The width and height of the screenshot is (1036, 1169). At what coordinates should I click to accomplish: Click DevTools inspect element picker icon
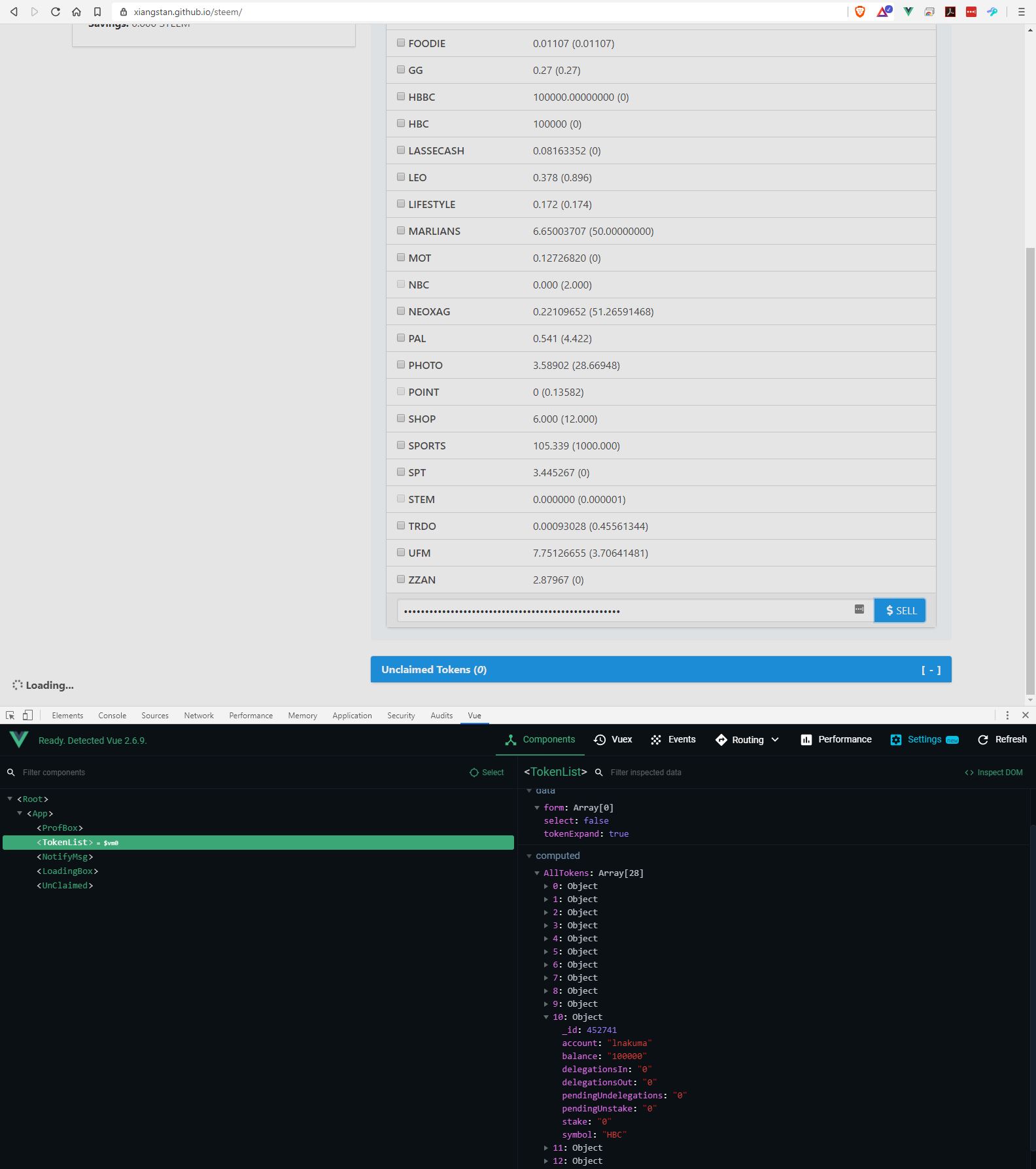pyautogui.click(x=10, y=715)
